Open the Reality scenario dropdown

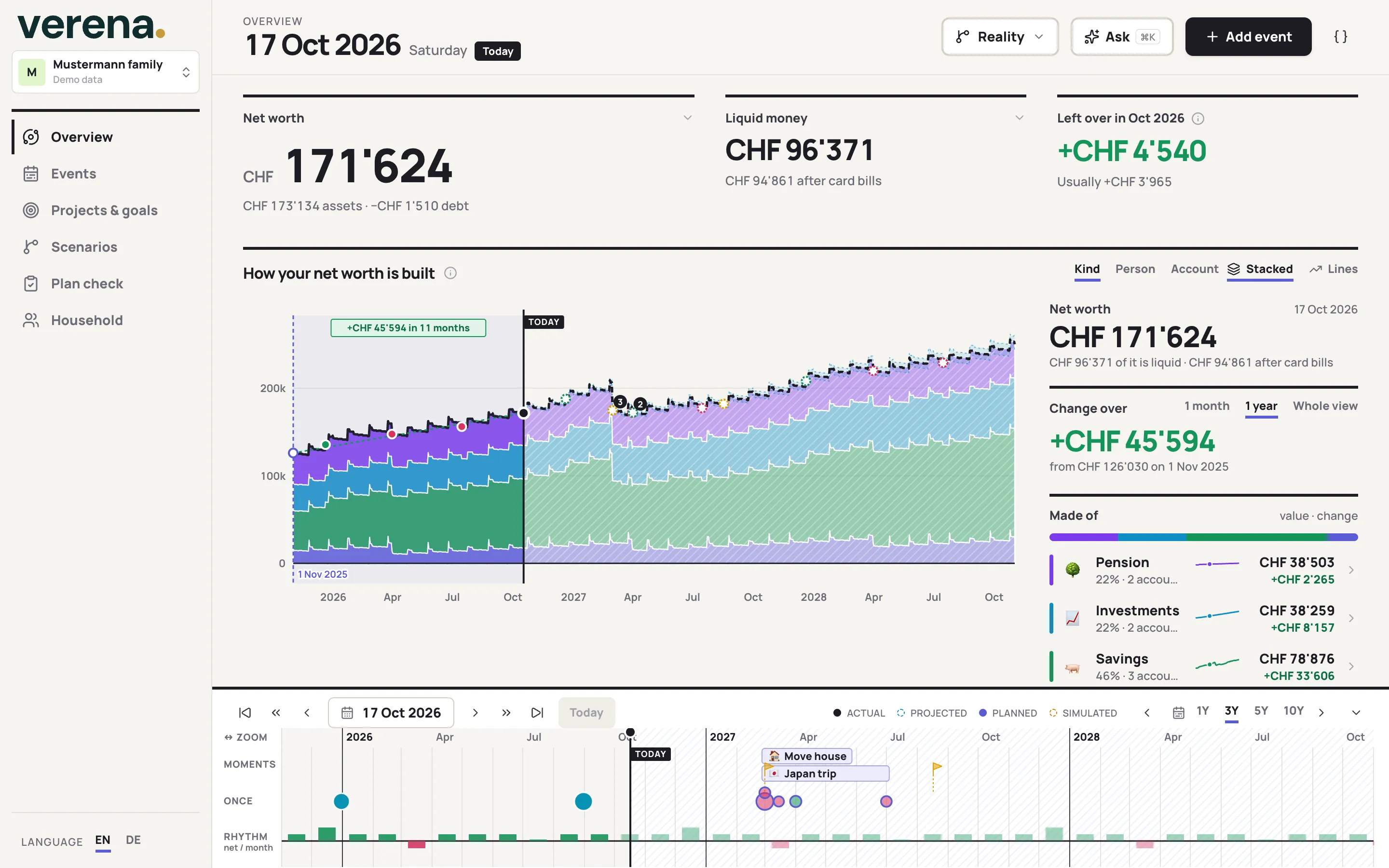pyautogui.click(x=1000, y=37)
